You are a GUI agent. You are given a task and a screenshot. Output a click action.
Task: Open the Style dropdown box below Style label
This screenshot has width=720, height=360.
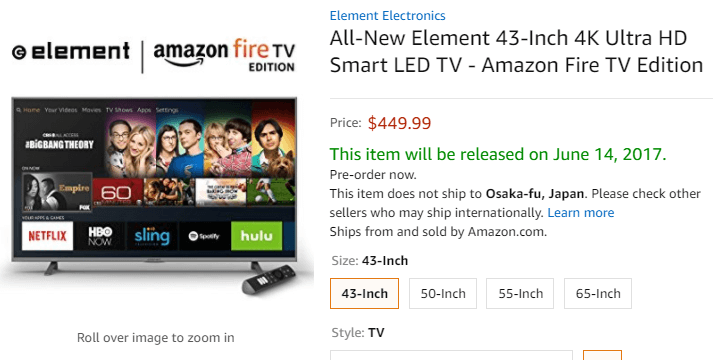tap(451, 355)
